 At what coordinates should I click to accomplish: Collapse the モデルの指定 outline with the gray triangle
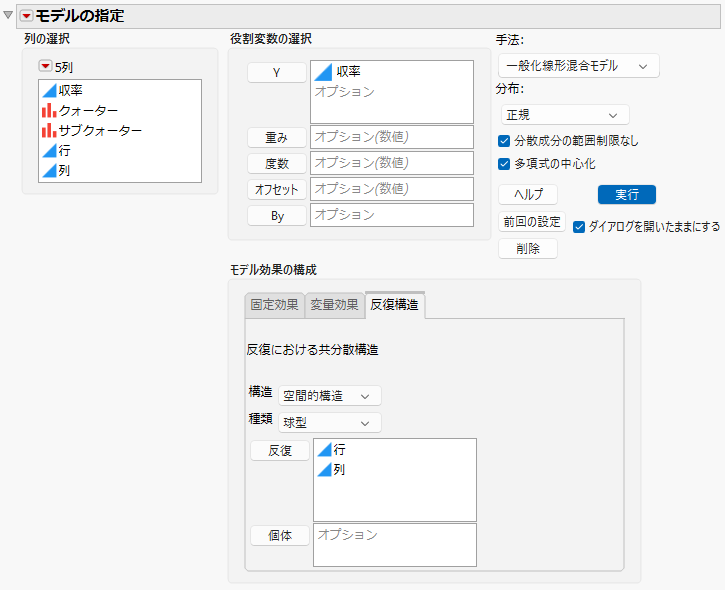point(8,15)
